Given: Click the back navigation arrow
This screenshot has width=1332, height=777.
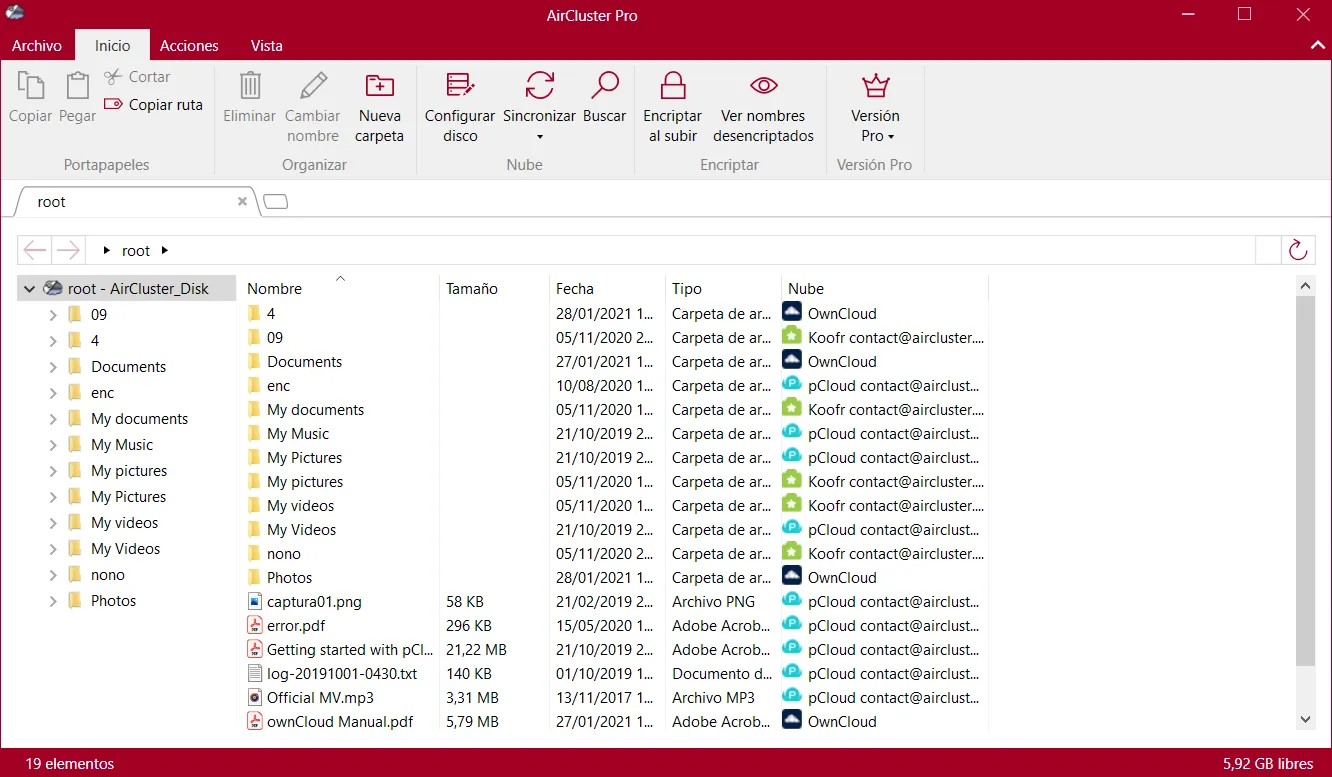Looking at the screenshot, I should [35, 250].
